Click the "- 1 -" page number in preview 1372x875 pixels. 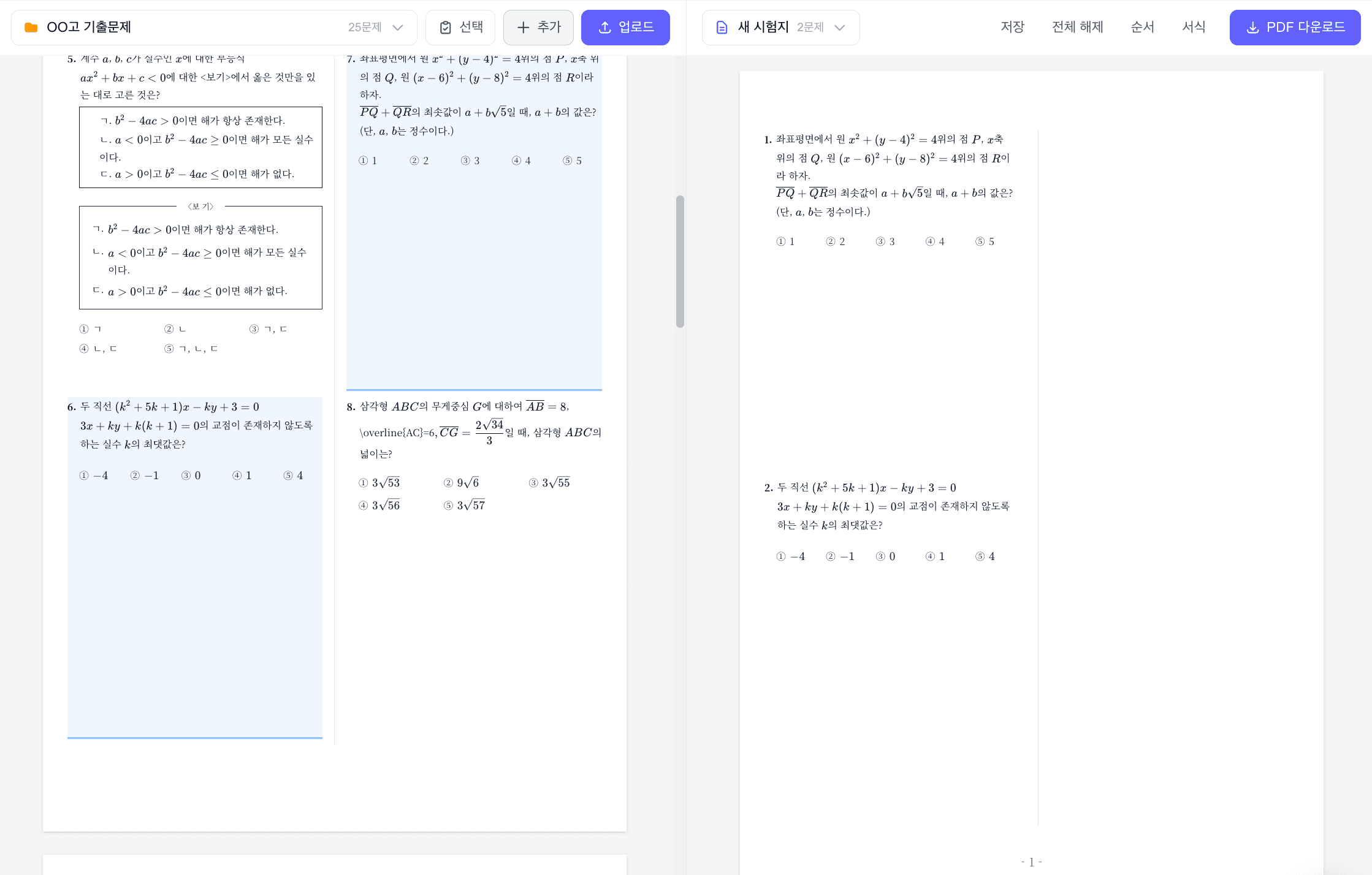click(x=1032, y=862)
